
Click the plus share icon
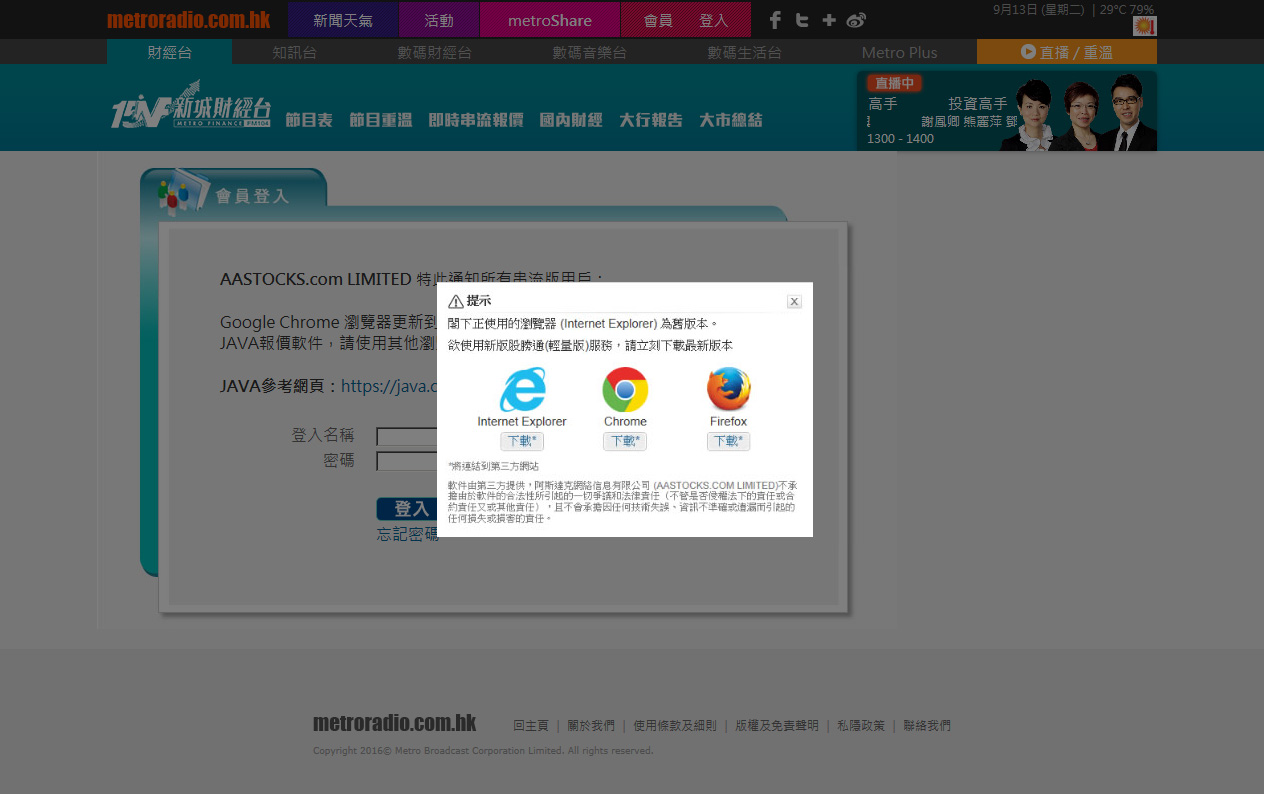pyautogui.click(x=829, y=20)
